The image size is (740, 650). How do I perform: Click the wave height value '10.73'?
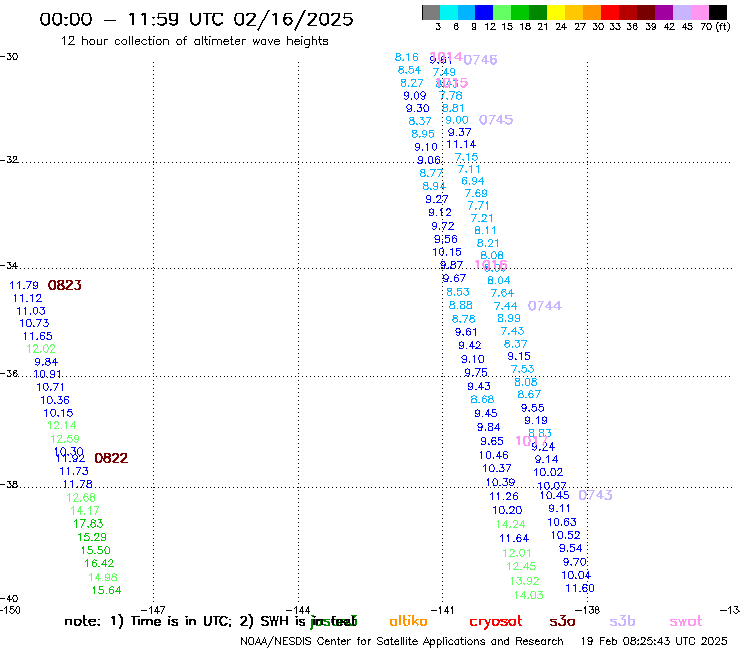pyautogui.click(x=34, y=323)
